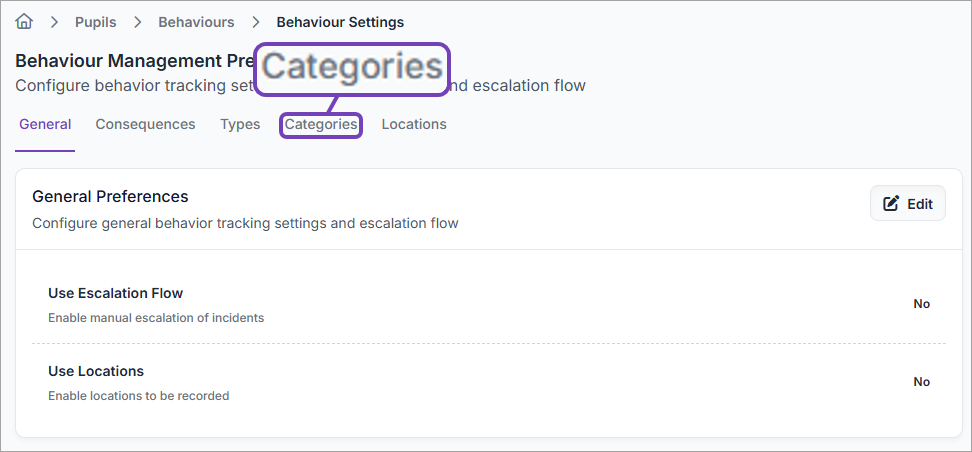
Task: Select the Behaviour Settings breadcrumb item
Action: (x=340, y=22)
